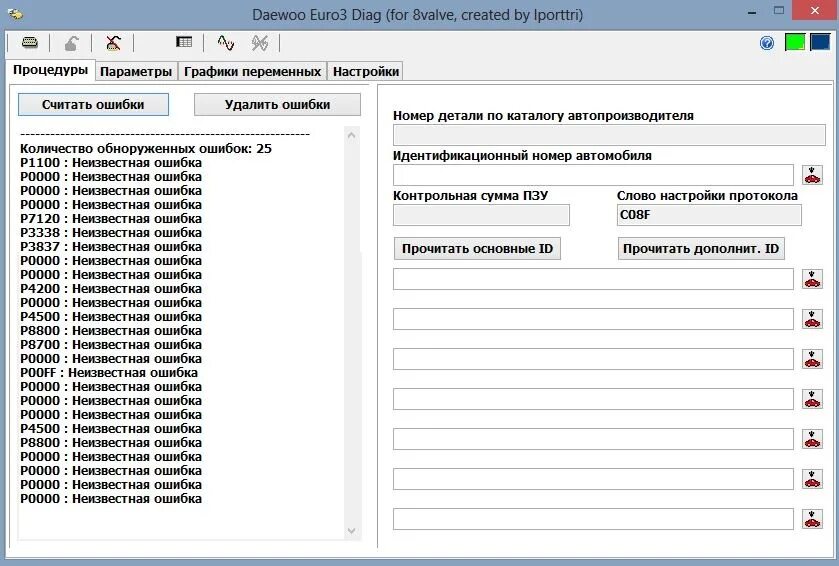Select the P4200 error line
Viewport: 839px width, 566px height.
click(111, 289)
